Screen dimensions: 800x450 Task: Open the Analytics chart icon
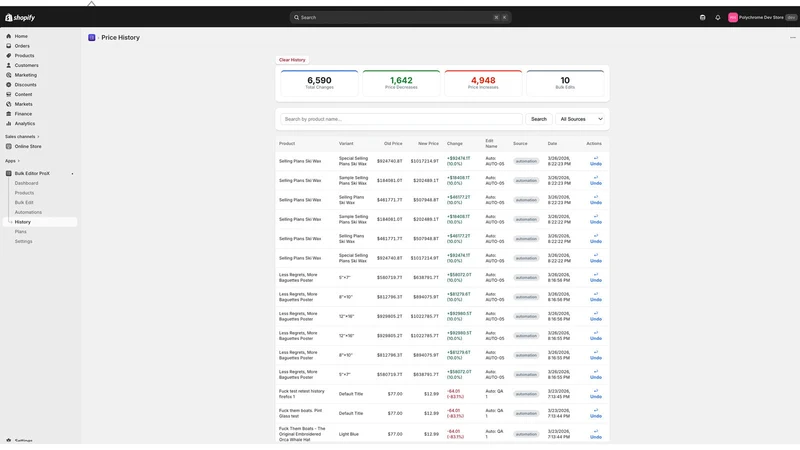[x=9, y=123]
